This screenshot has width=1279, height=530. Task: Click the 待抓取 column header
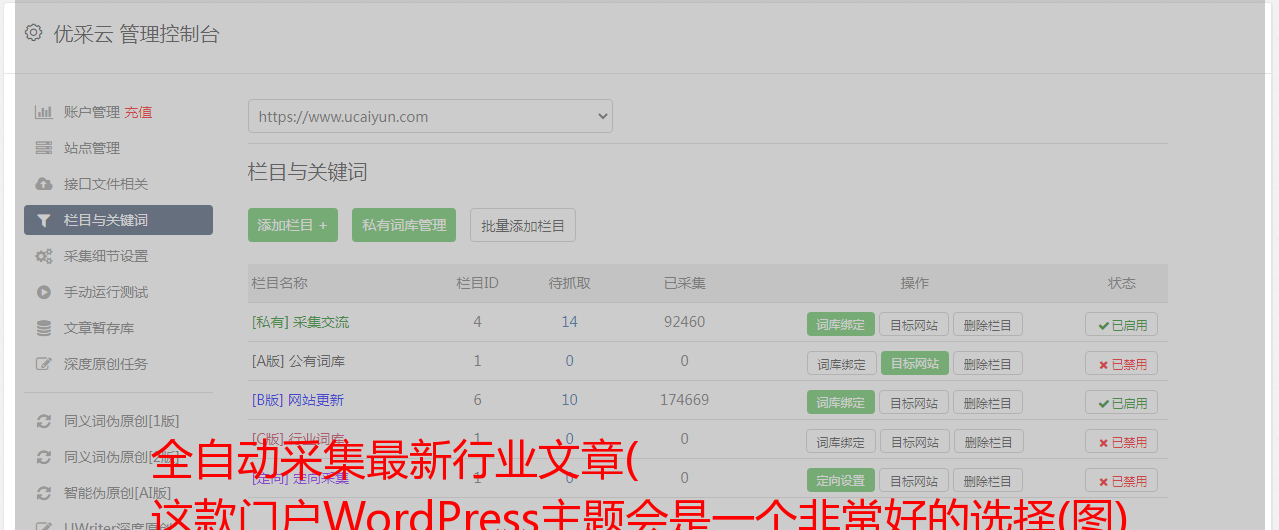(x=569, y=283)
